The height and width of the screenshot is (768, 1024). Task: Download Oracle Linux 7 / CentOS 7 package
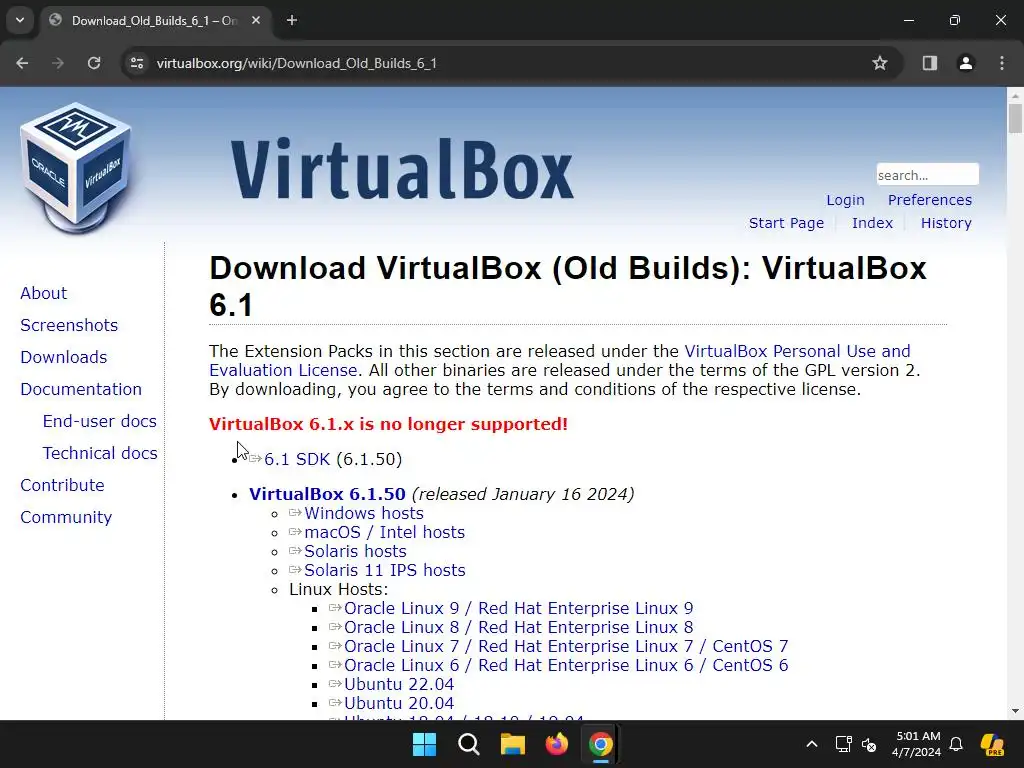[x=566, y=646]
